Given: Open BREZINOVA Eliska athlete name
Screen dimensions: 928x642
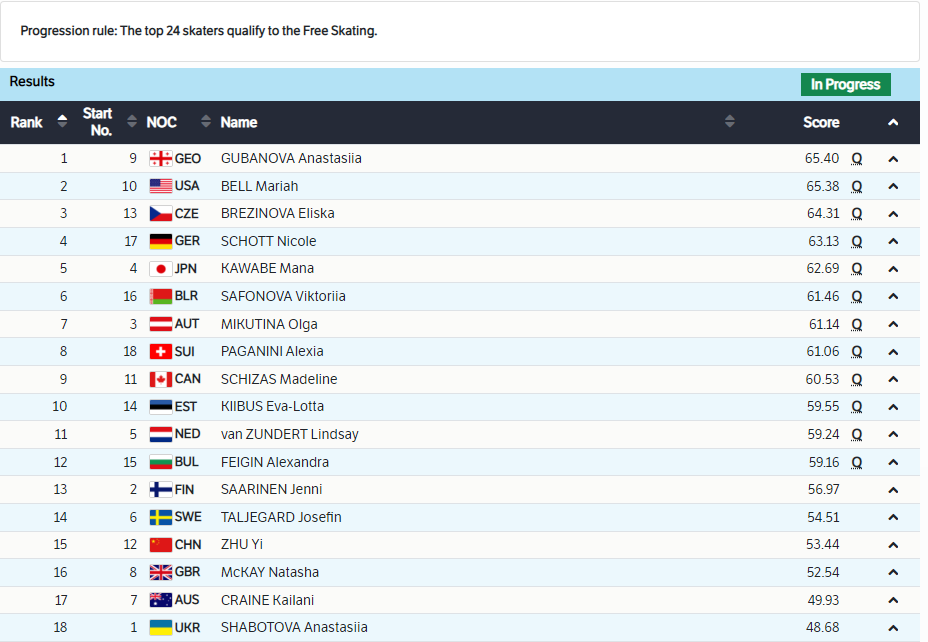Looking at the screenshot, I should coord(277,213).
